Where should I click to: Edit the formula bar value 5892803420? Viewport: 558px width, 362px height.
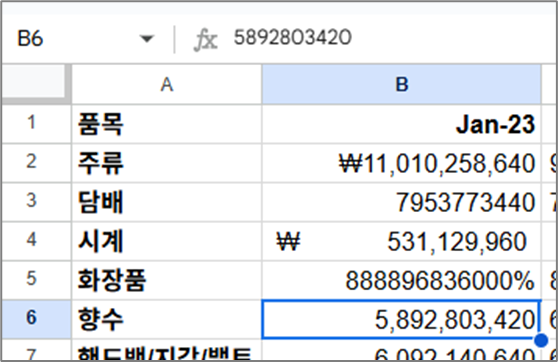pos(293,37)
